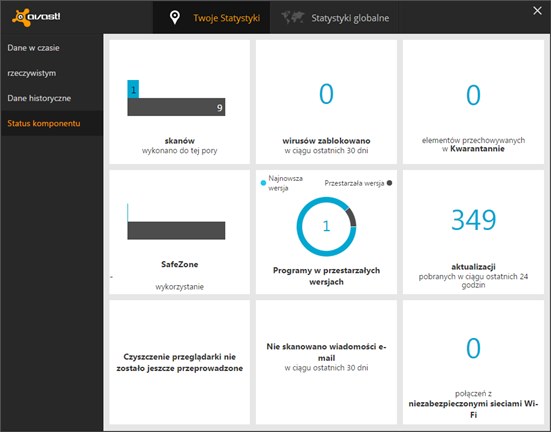Click the outdated programs donut chart

point(326,226)
